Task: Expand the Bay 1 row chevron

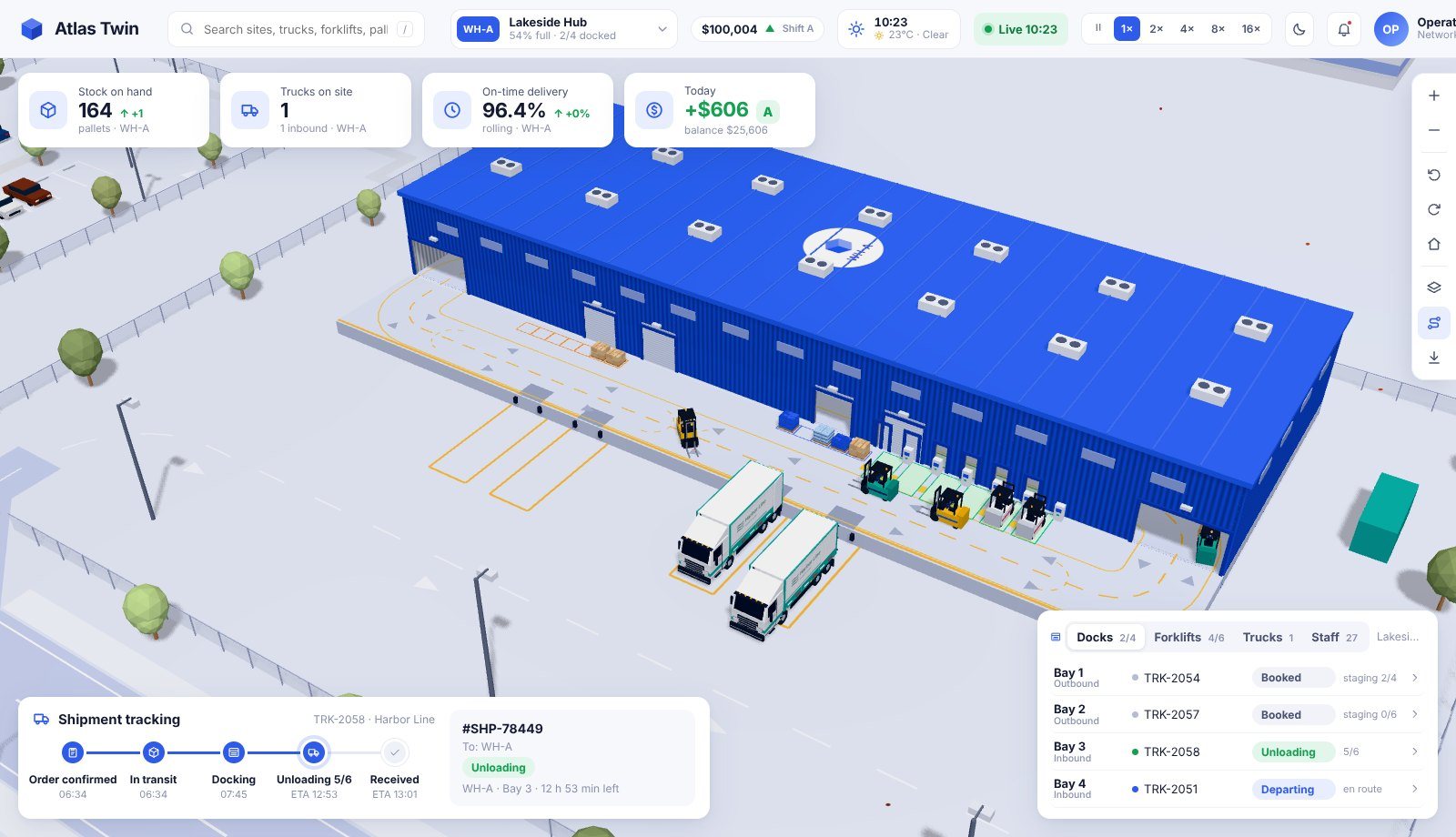Action: click(1414, 678)
